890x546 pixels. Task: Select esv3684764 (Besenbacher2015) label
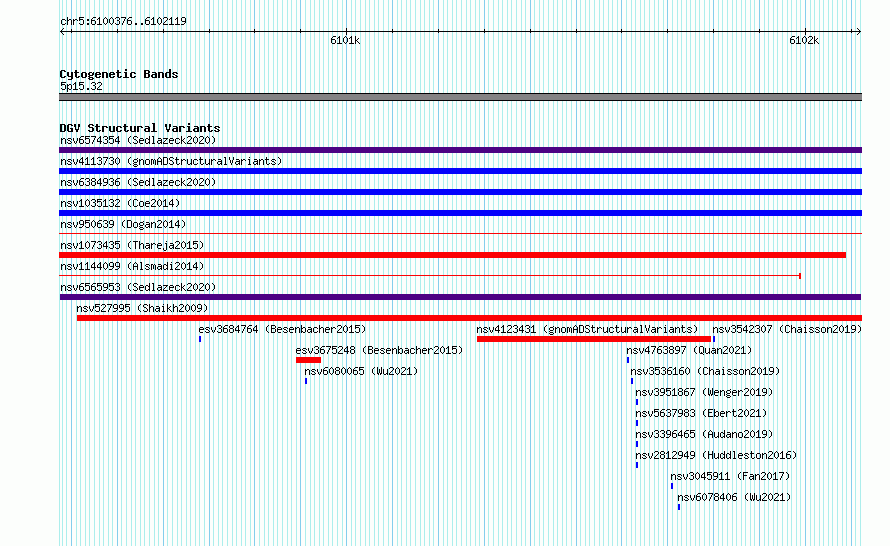pos(282,329)
